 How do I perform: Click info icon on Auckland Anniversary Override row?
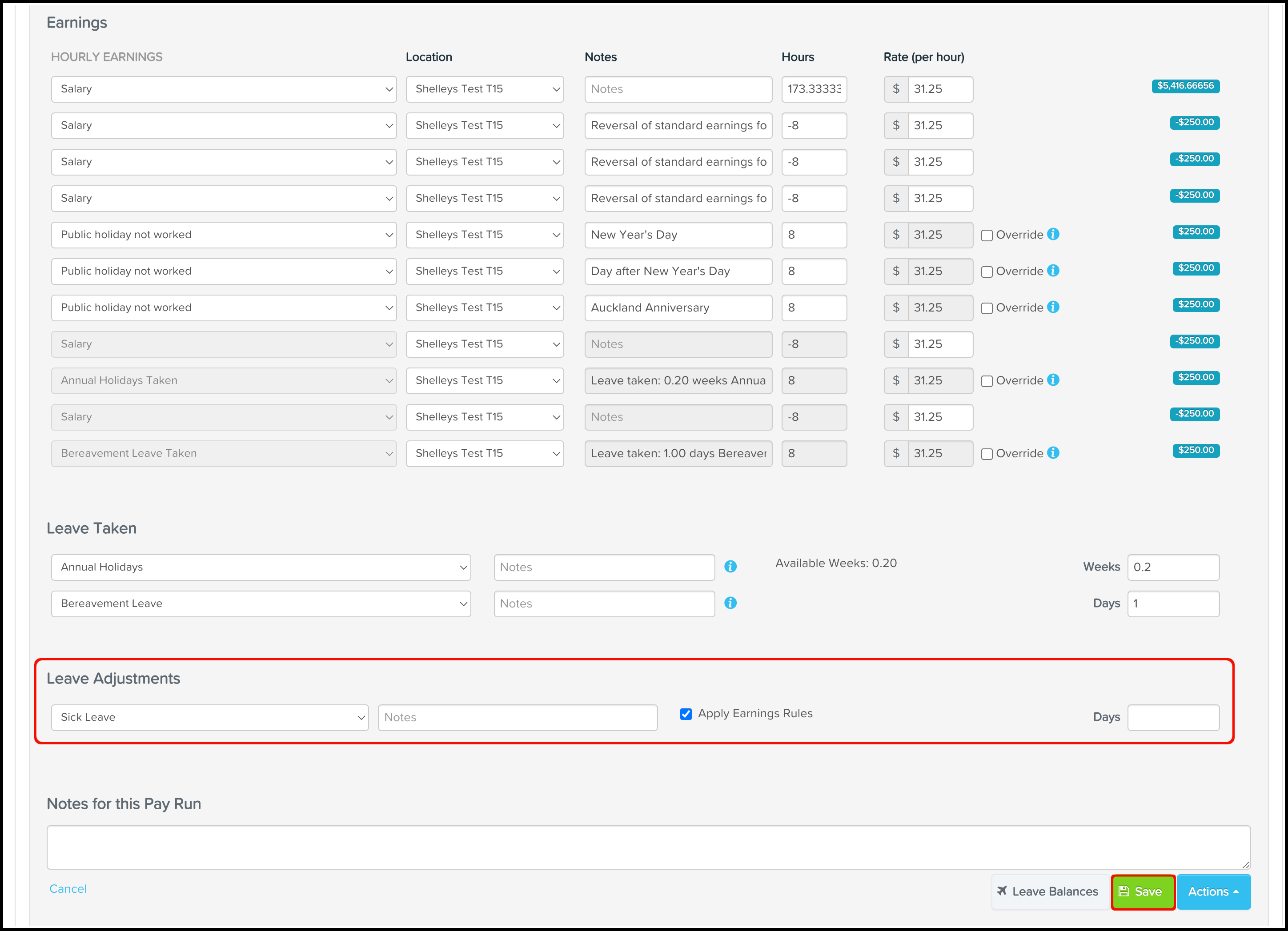coord(1053,307)
